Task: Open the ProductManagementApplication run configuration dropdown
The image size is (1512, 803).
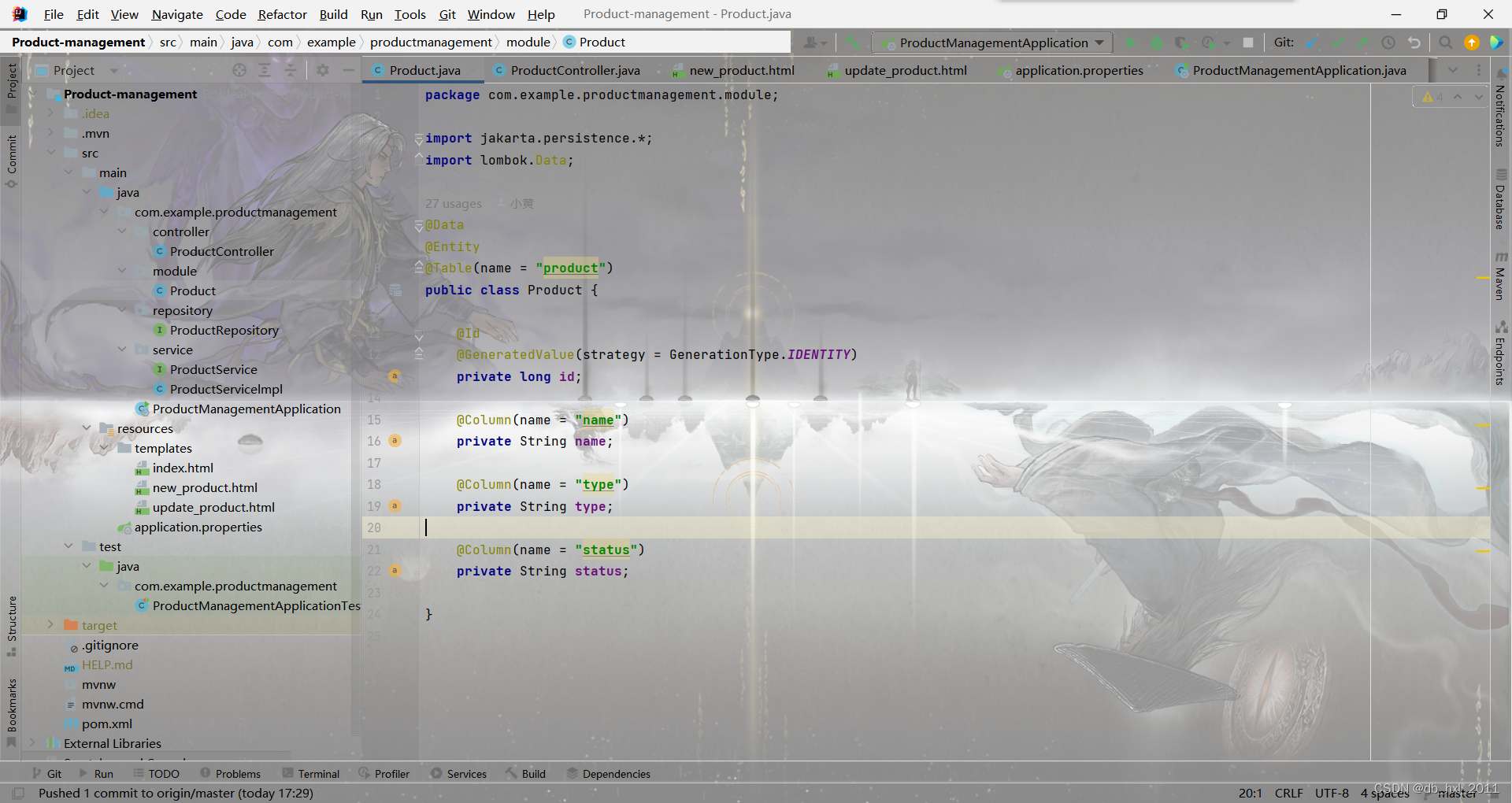Action: pyautogui.click(x=993, y=43)
